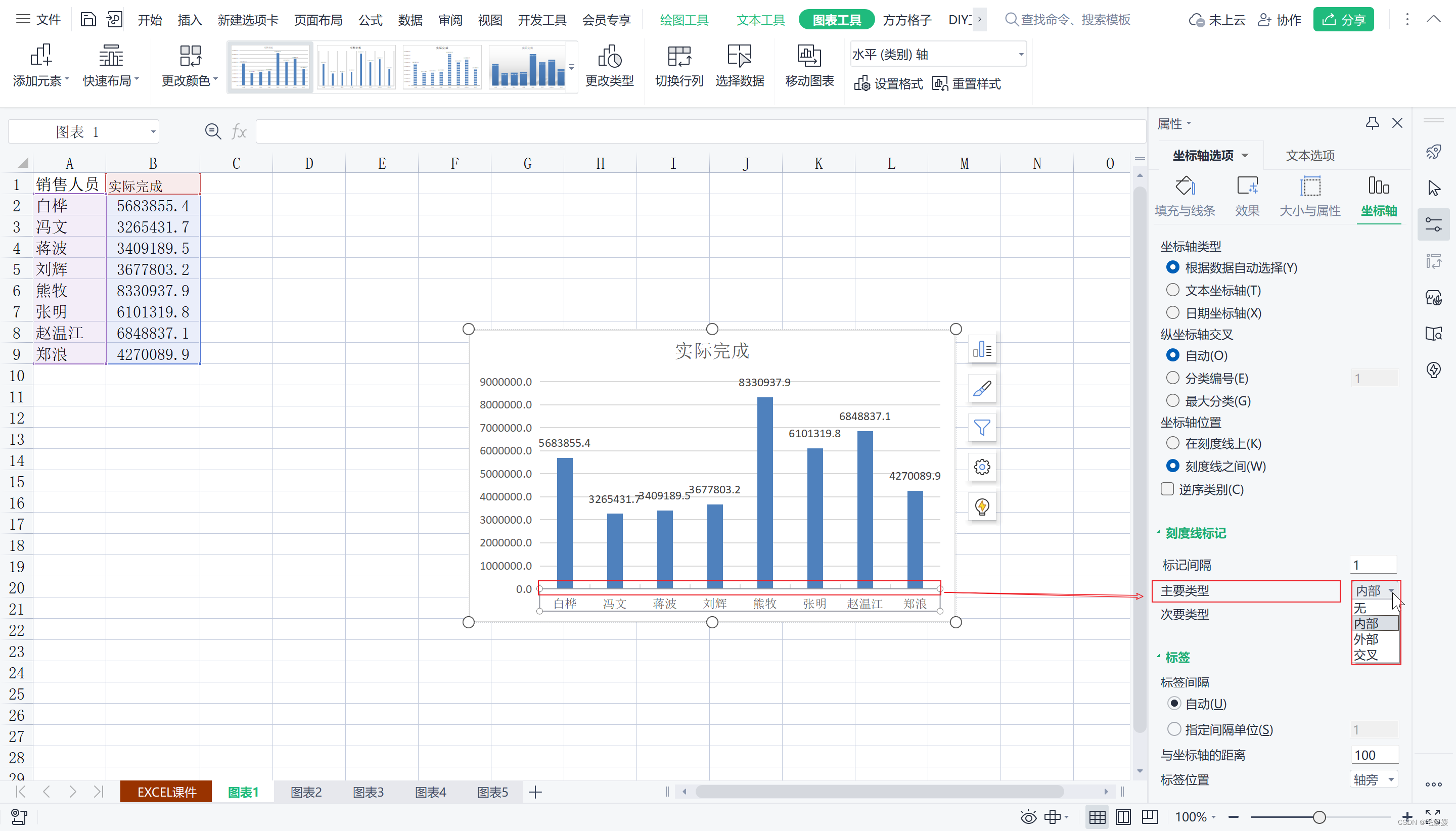Open the Add Element (添加元素) icon
The width and height of the screenshot is (1456, 831).
(41, 56)
